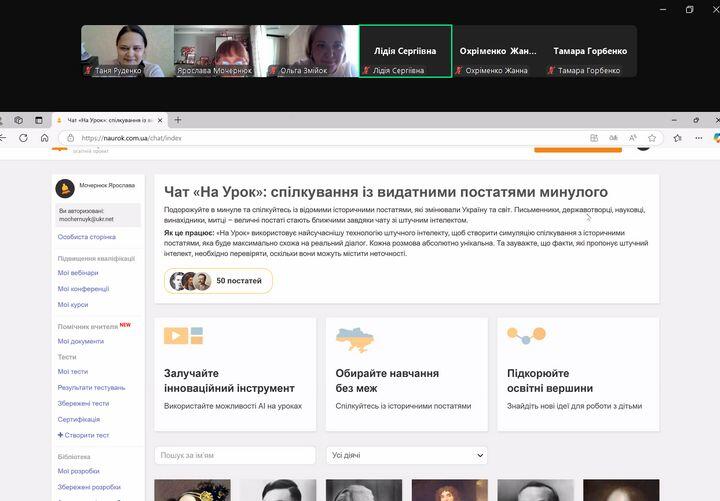Select Ольга Змійок video tile
This screenshot has height=501, width=720.
coord(313,51)
